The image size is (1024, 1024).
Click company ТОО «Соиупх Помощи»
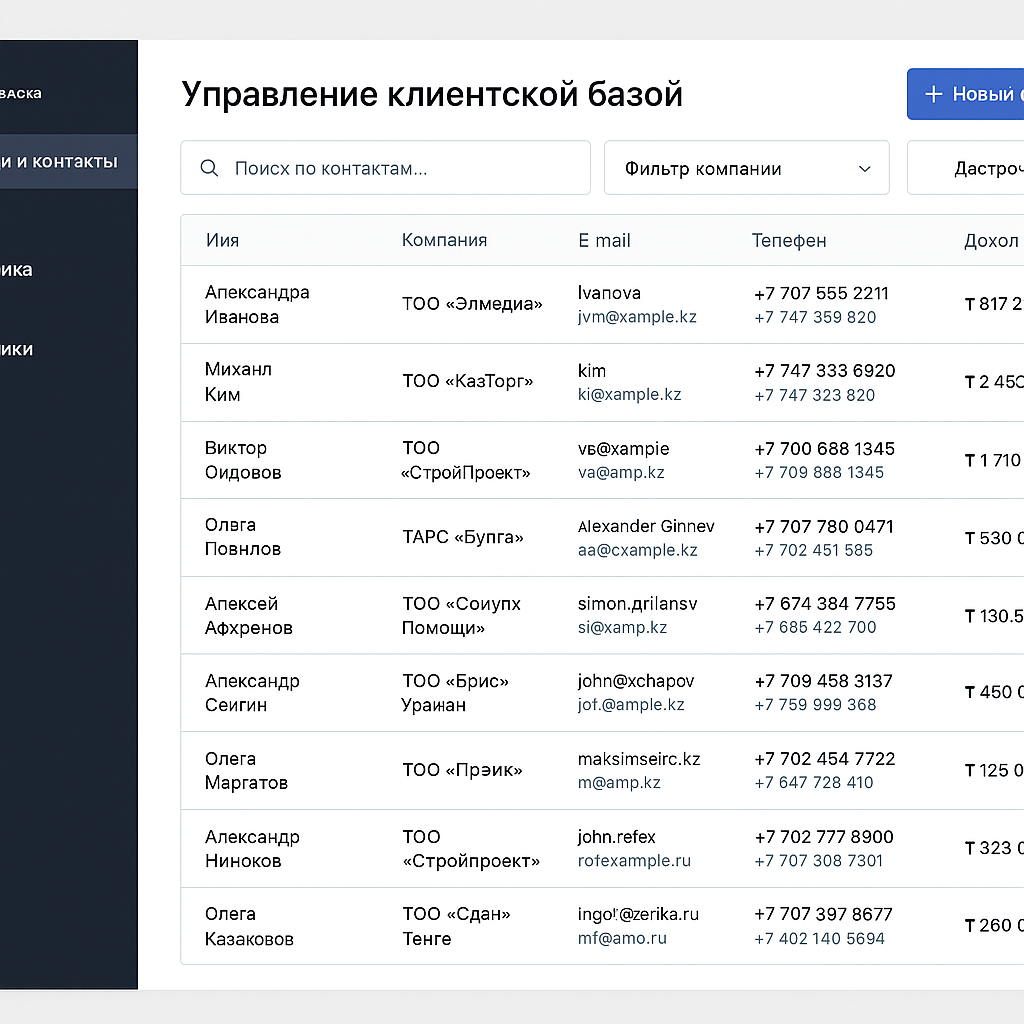[x=461, y=615]
